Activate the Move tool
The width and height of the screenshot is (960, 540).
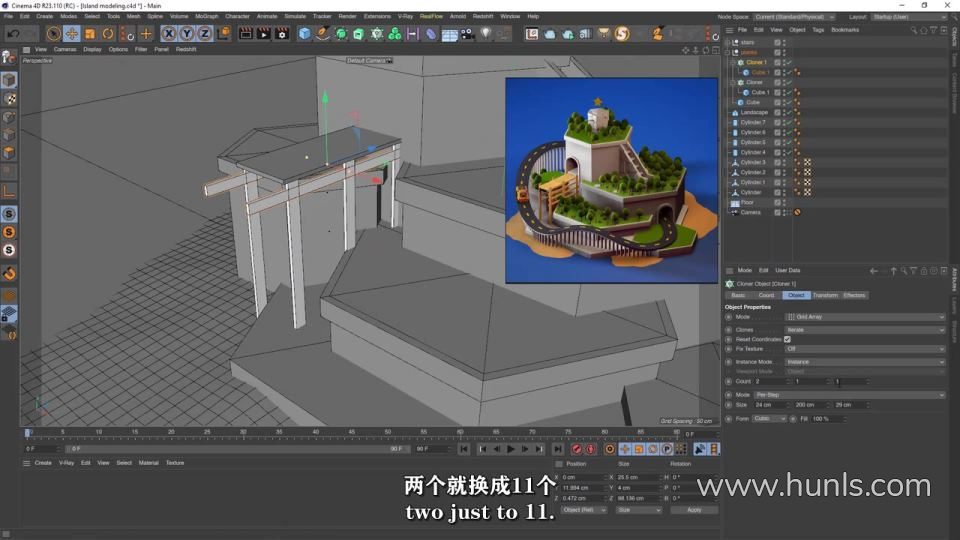(x=72, y=34)
